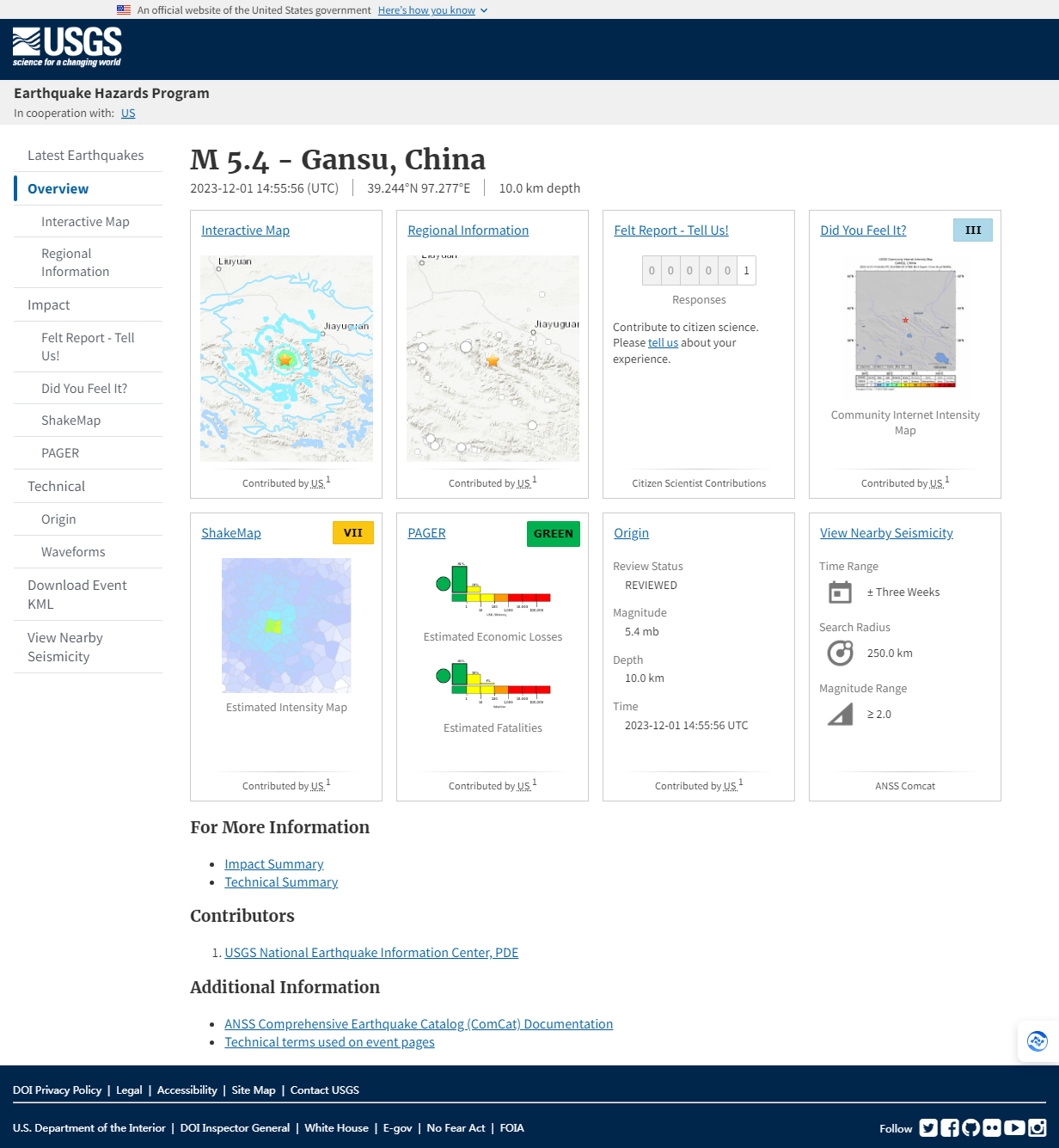Open the Technical Summary link
This screenshot has width=1059, height=1148.
281,881
